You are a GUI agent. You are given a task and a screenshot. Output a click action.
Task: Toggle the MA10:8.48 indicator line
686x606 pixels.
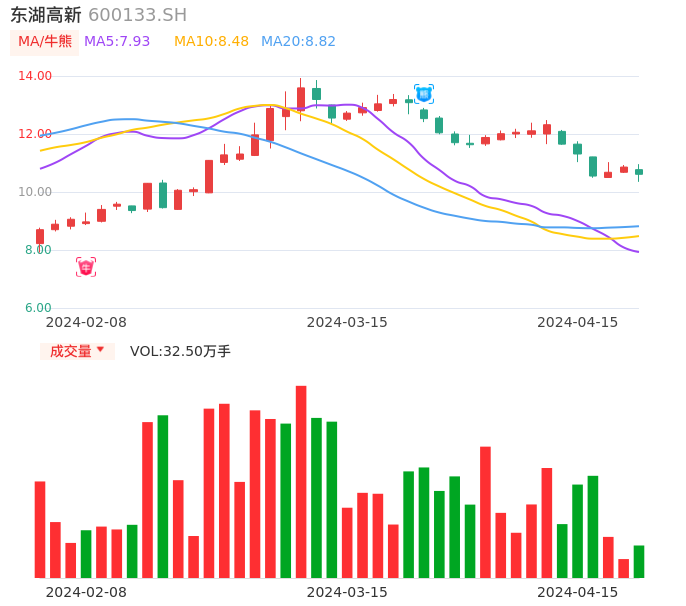[211, 42]
